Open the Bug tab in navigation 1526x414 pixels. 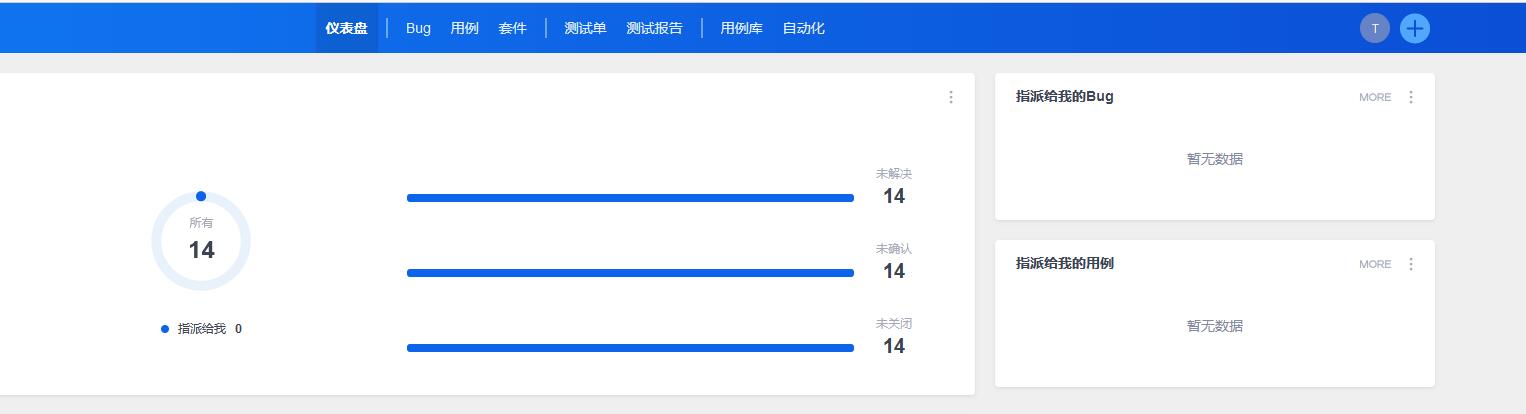click(x=418, y=28)
